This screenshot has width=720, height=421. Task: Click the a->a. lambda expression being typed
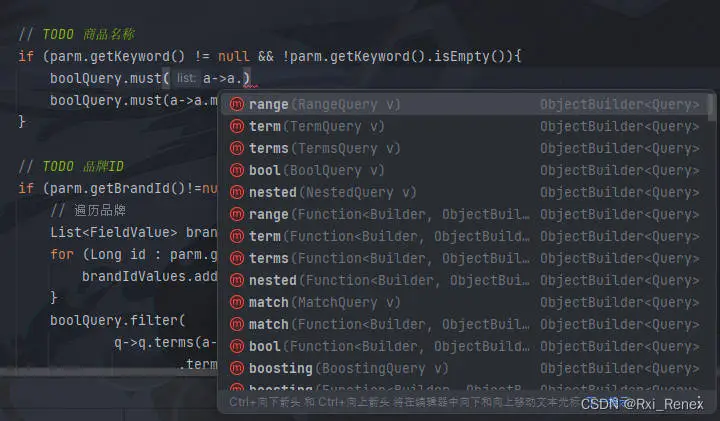click(x=222, y=79)
